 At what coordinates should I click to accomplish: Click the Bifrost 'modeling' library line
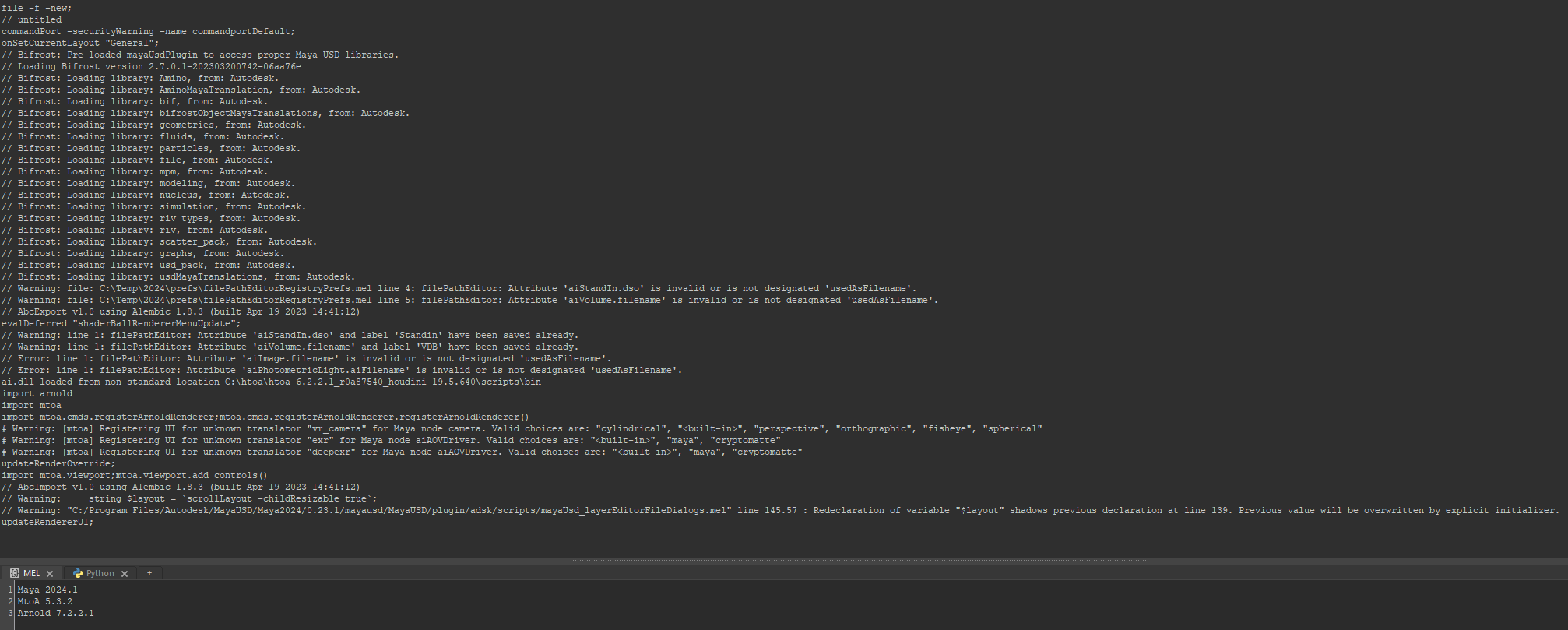tap(148, 184)
